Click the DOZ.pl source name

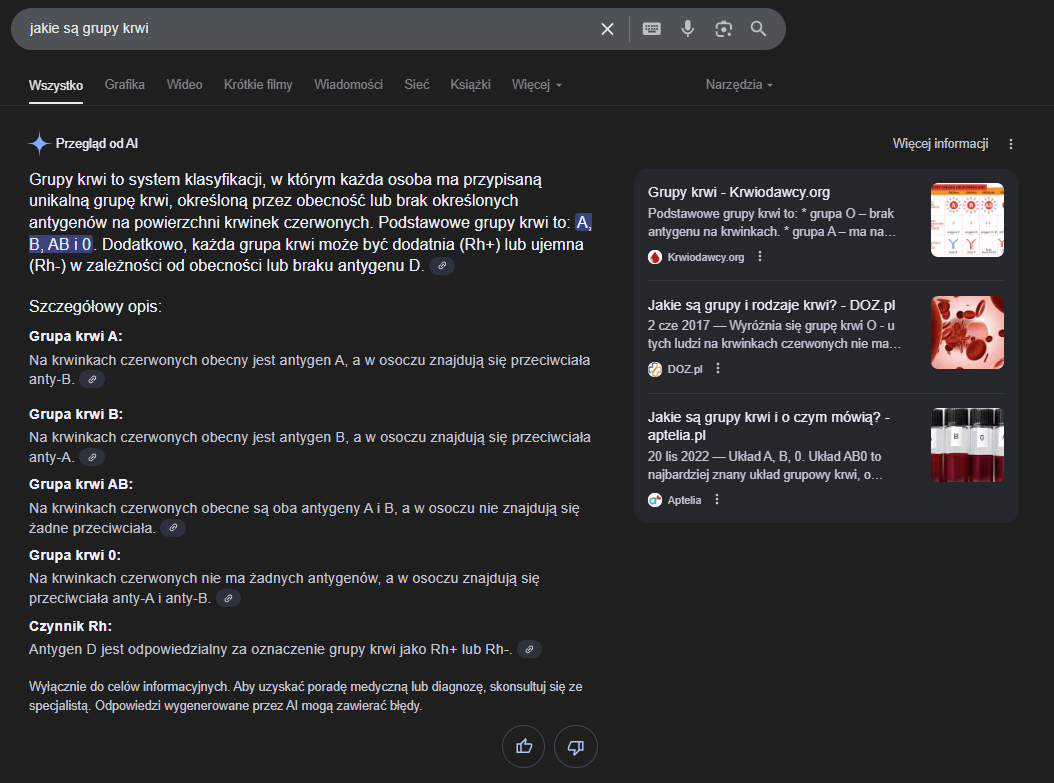684,369
